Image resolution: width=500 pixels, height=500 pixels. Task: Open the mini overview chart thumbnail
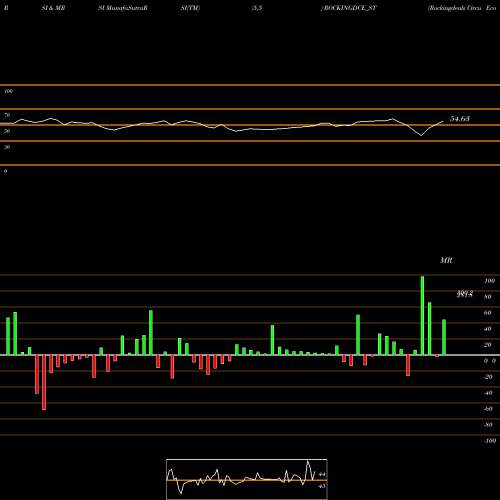coord(247,479)
